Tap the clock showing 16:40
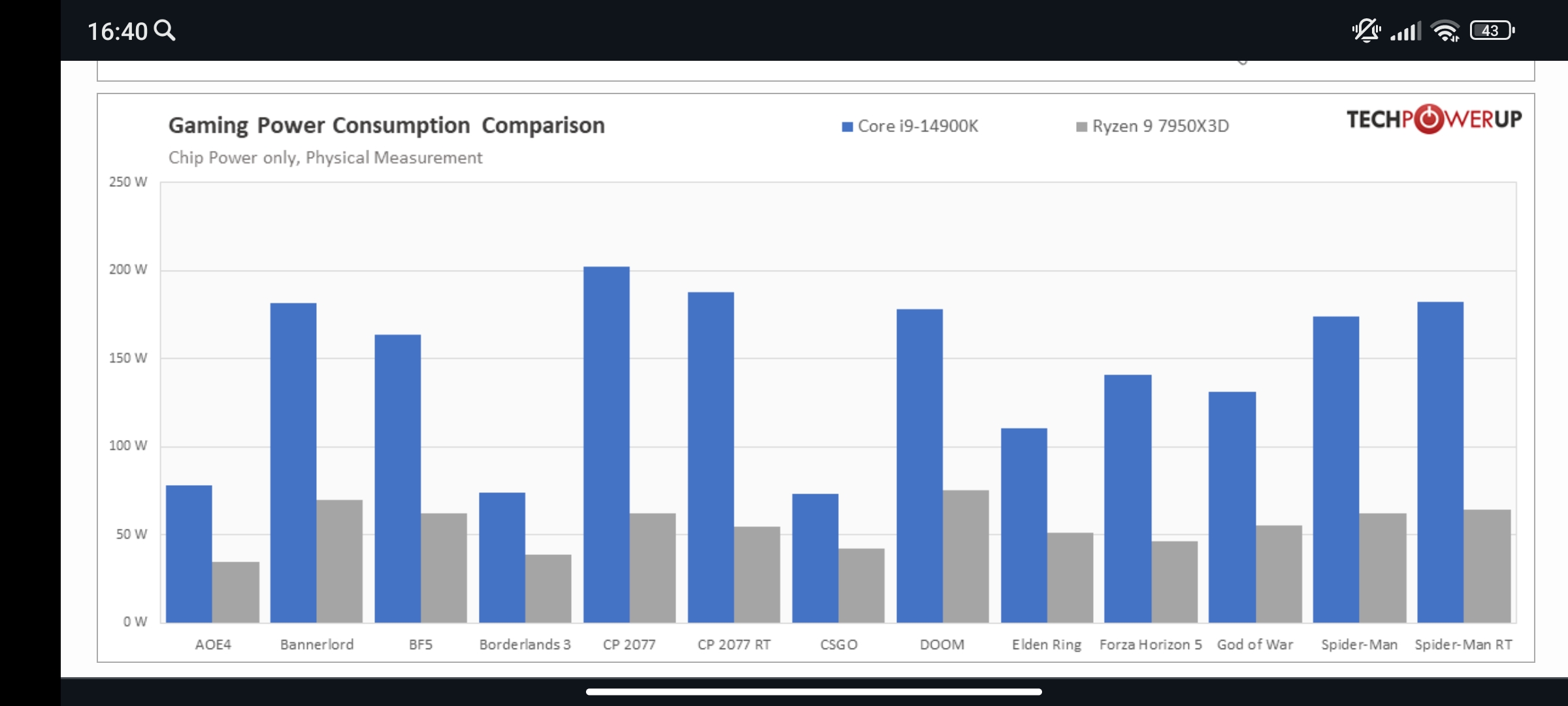This screenshot has height=706, width=1568. pos(118,31)
